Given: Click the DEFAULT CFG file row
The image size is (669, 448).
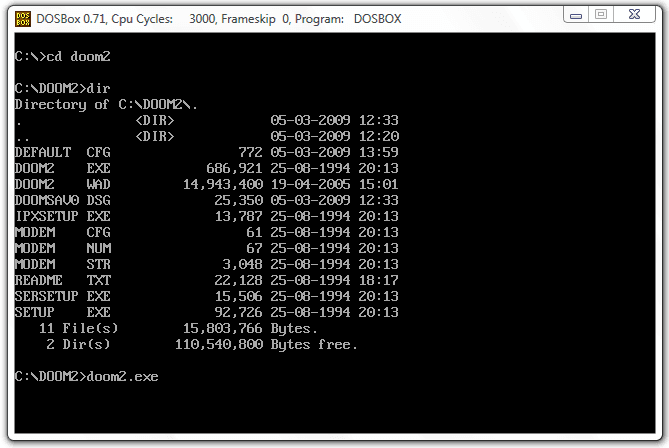Looking at the screenshot, I should click(207, 152).
